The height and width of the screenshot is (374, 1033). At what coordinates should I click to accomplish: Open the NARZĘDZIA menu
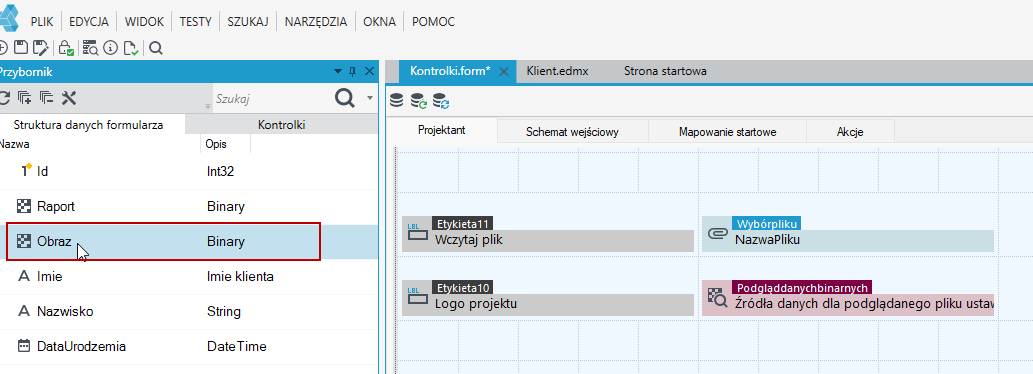(x=316, y=22)
